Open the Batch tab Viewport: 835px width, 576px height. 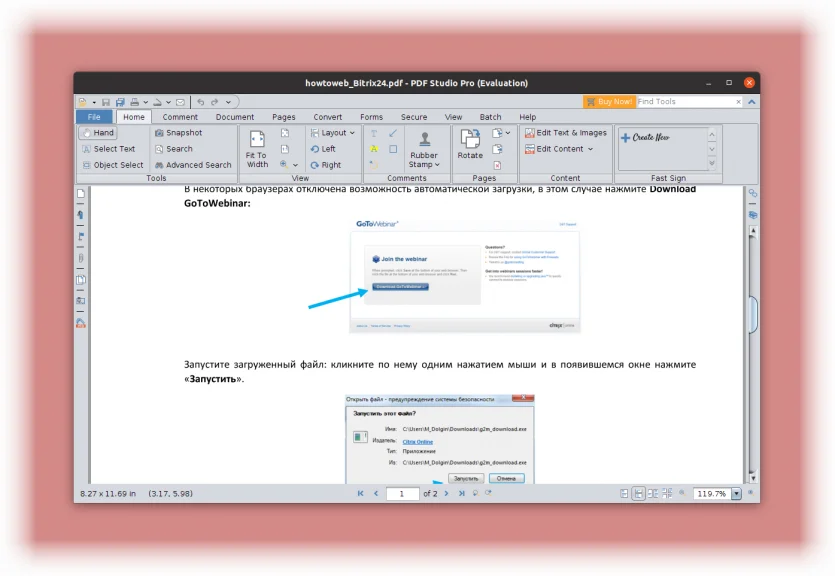pos(490,117)
